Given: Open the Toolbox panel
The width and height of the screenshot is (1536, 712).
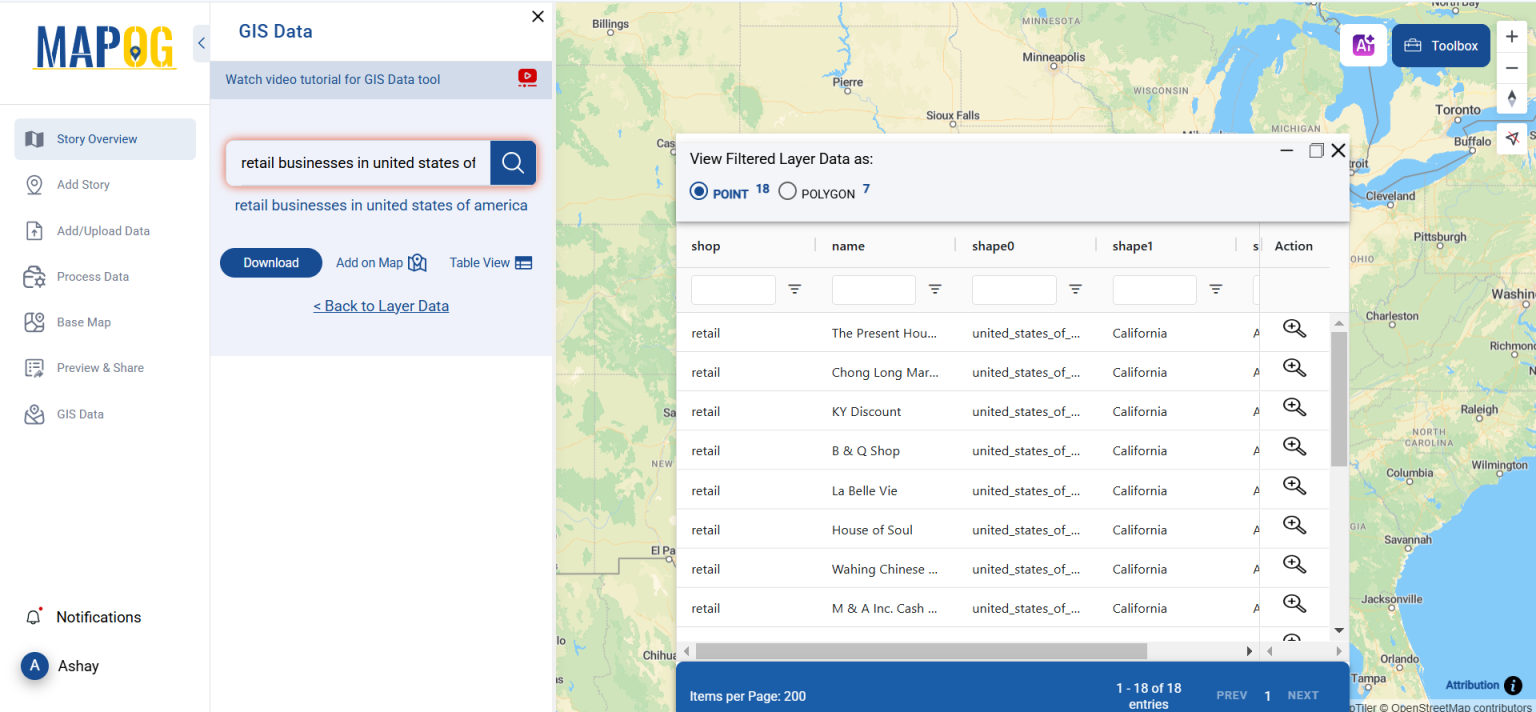Looking at the screenshot, I should [1440, 45].
